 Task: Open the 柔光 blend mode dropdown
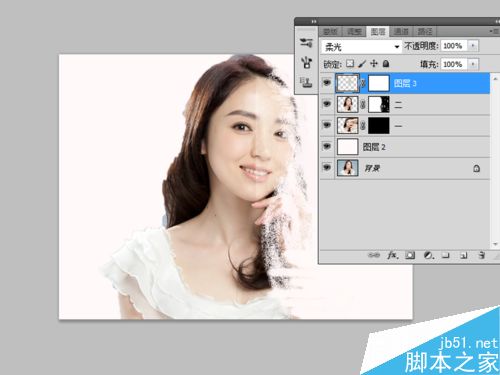click(x=361, y=46)
